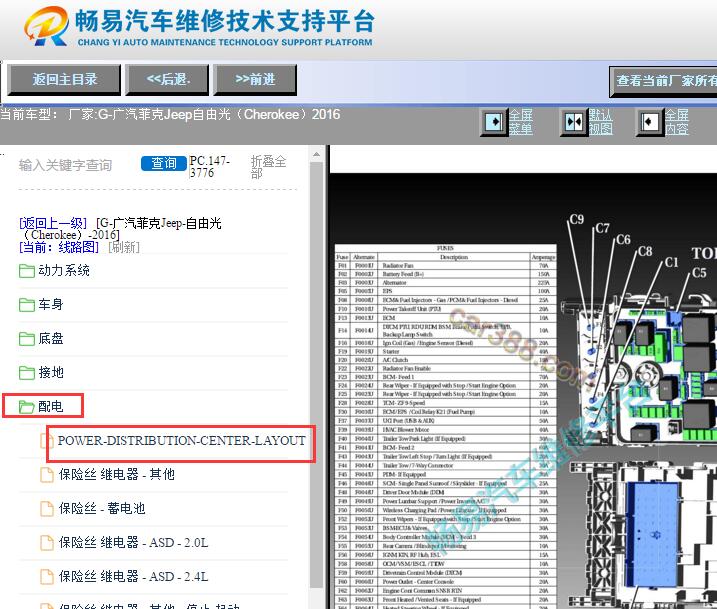
Task: Click file icon beside ASD - 2.4L
Action: [47, 577]
